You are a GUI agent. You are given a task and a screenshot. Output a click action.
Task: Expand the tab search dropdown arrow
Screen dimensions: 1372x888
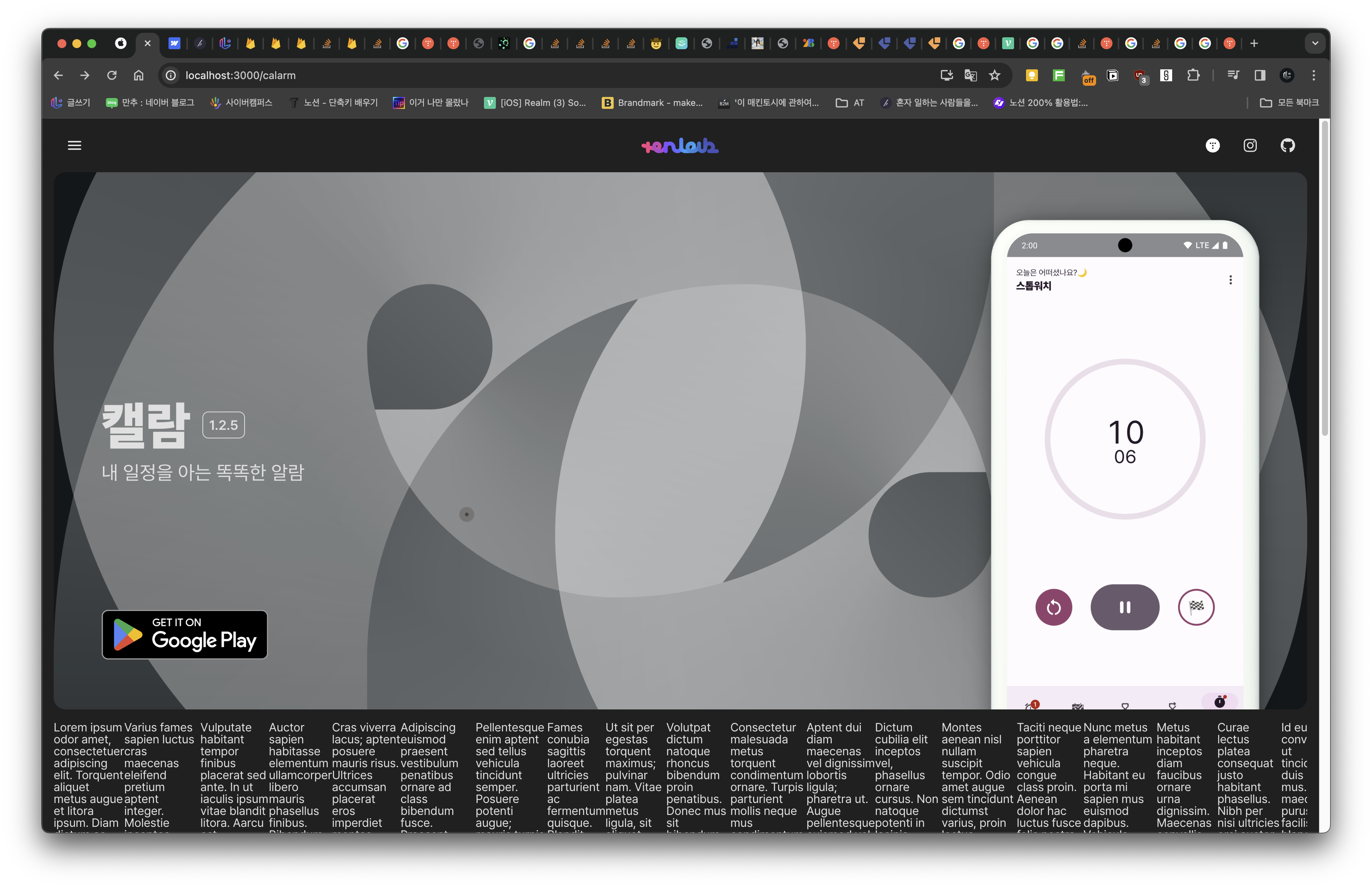tap(1315, 43)
